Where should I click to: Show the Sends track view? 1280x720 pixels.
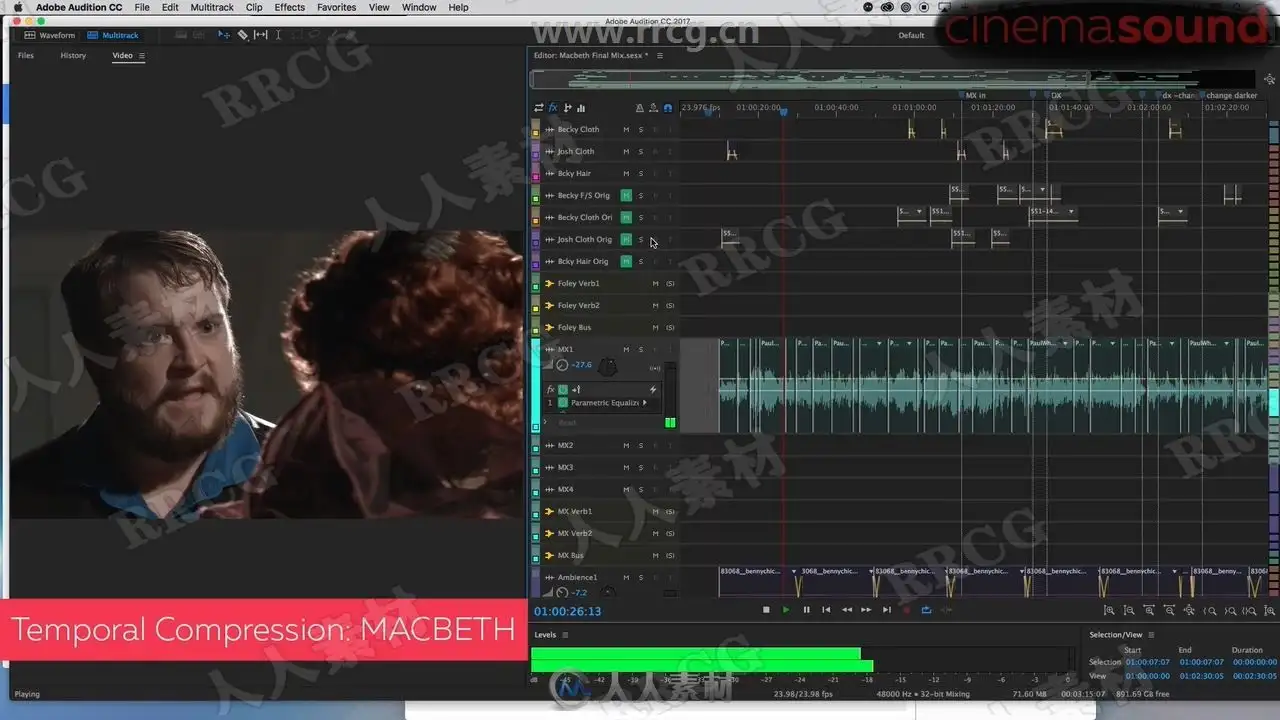coord(567,108)
